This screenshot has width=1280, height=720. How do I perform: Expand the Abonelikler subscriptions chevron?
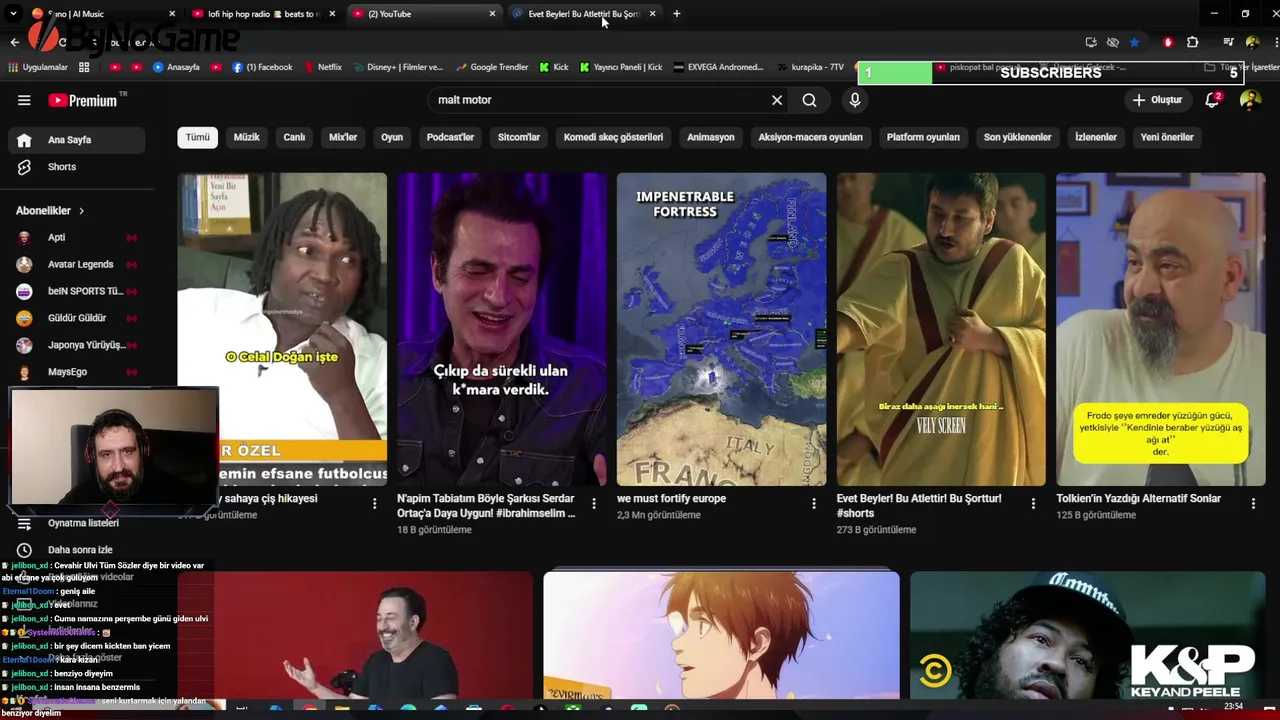click(x=81, y=211)
